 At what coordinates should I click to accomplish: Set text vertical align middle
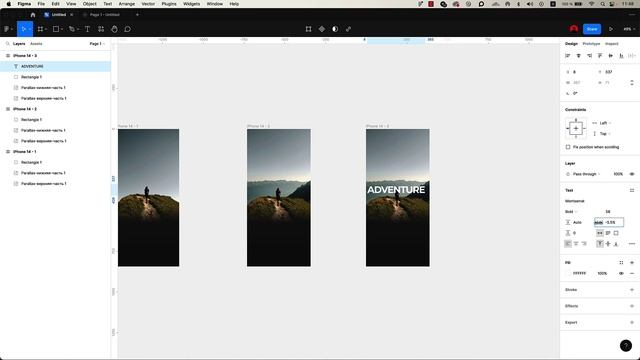coord(608,244)
